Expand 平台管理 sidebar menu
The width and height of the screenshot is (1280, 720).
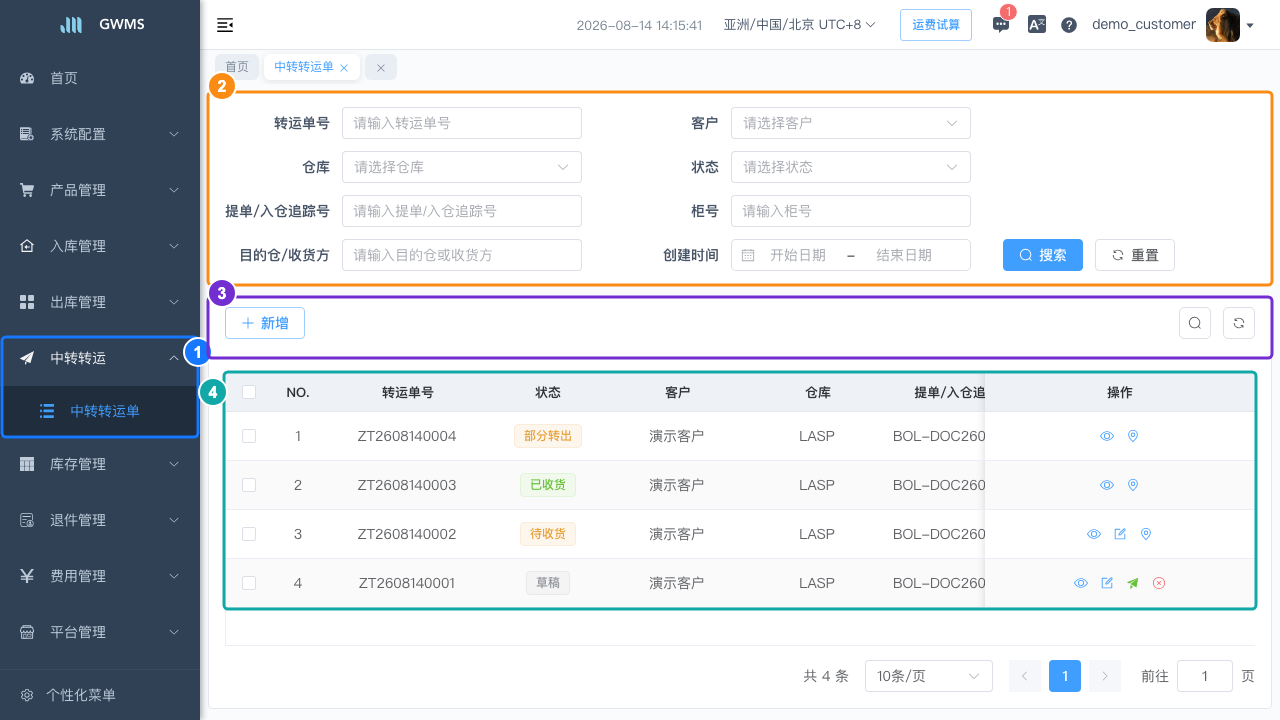[x=100, y=632]
